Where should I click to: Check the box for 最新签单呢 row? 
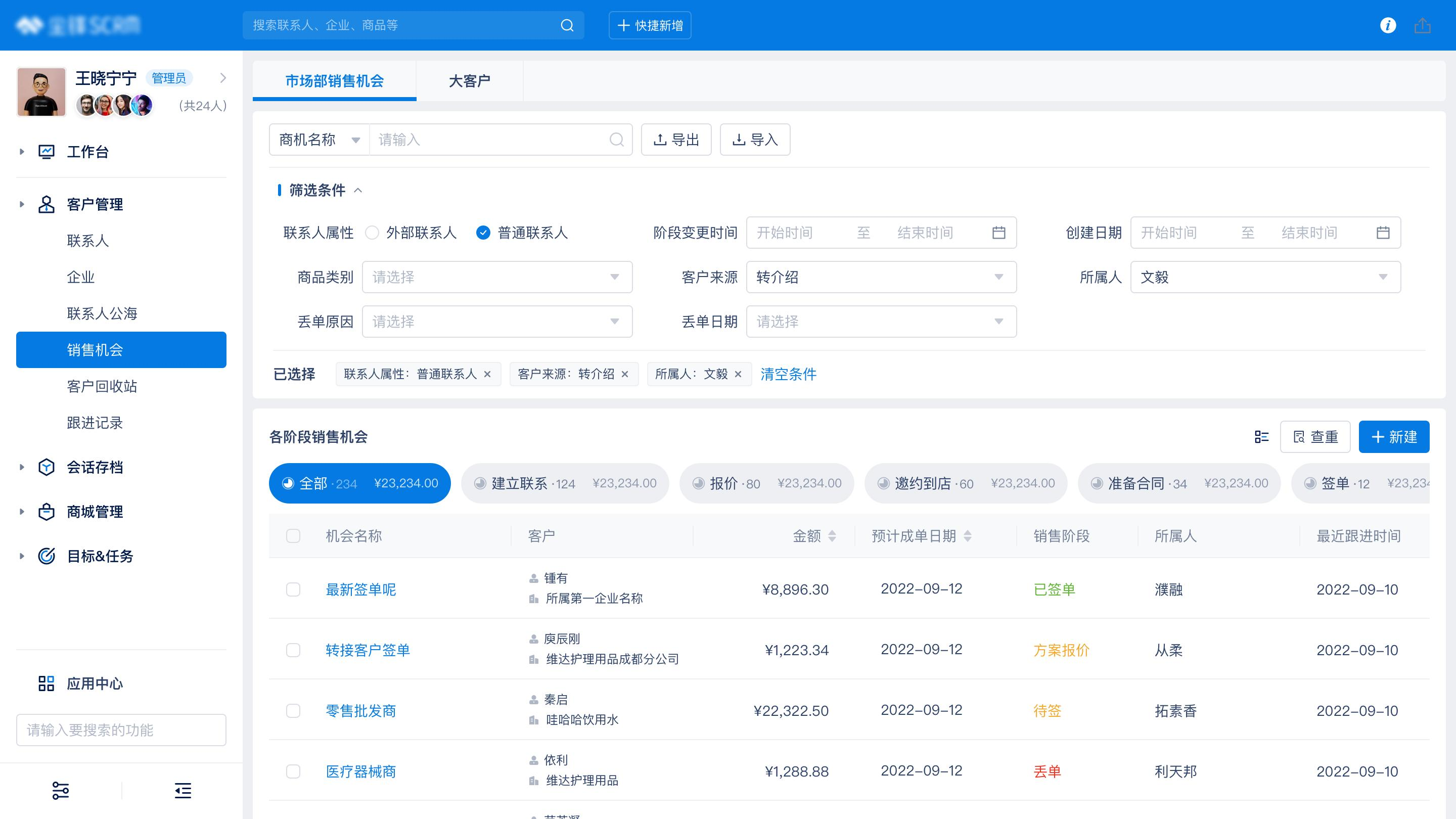(x=293, y=589)
